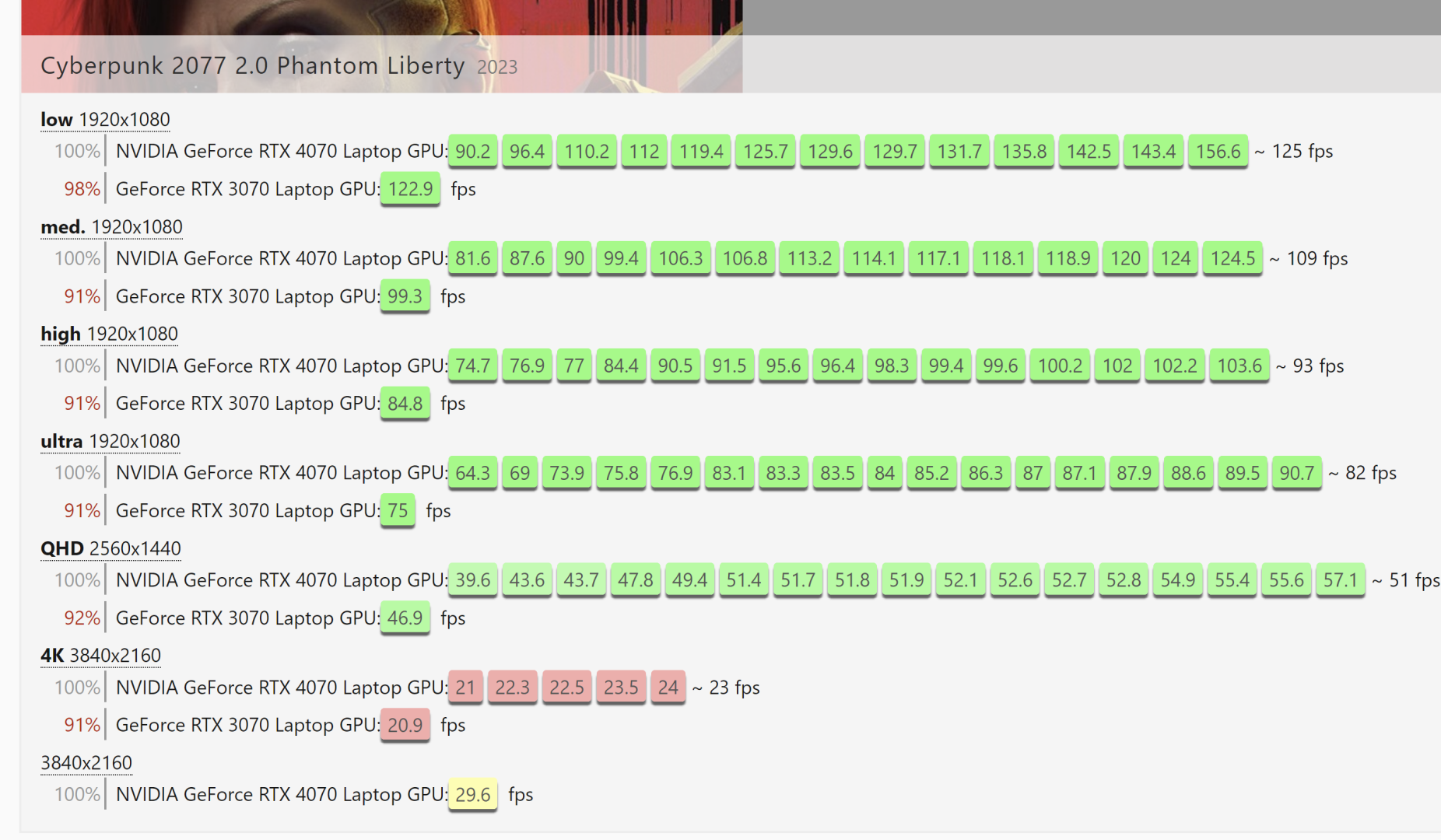Click the 142.5 fps result box

tap(1089, 151)
